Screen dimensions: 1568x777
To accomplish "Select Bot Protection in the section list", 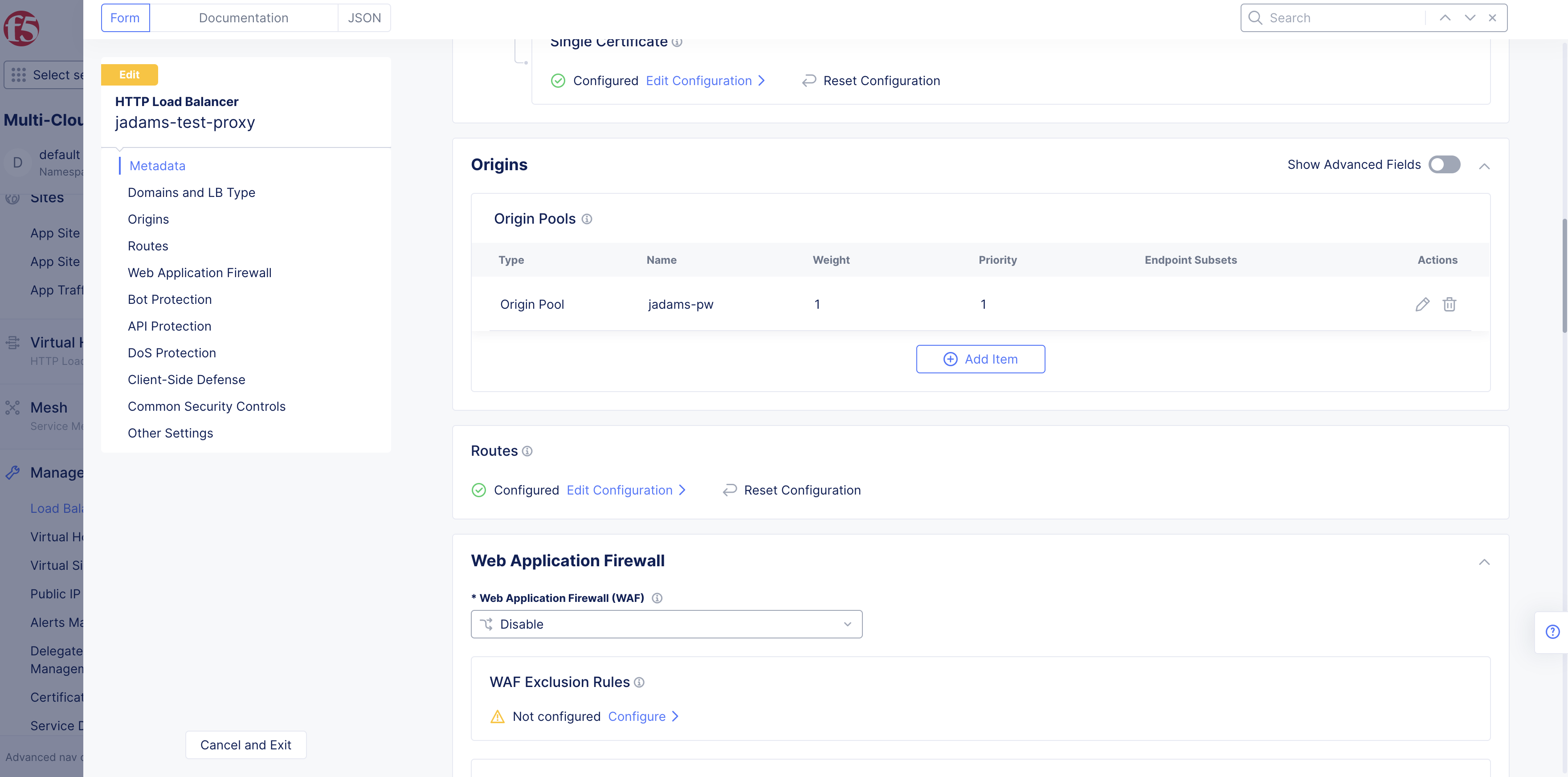I will click(170, 299).
